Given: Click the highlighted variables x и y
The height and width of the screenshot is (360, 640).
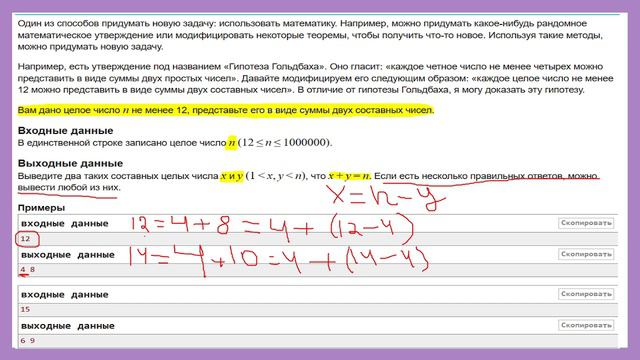Looking at the screenshot, I should [231, 176].
